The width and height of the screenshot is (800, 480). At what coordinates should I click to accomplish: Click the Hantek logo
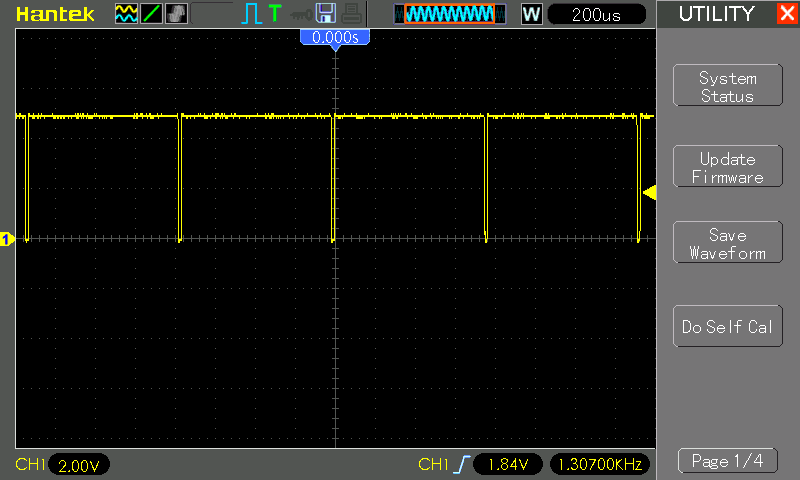click(x=55, y=14)
